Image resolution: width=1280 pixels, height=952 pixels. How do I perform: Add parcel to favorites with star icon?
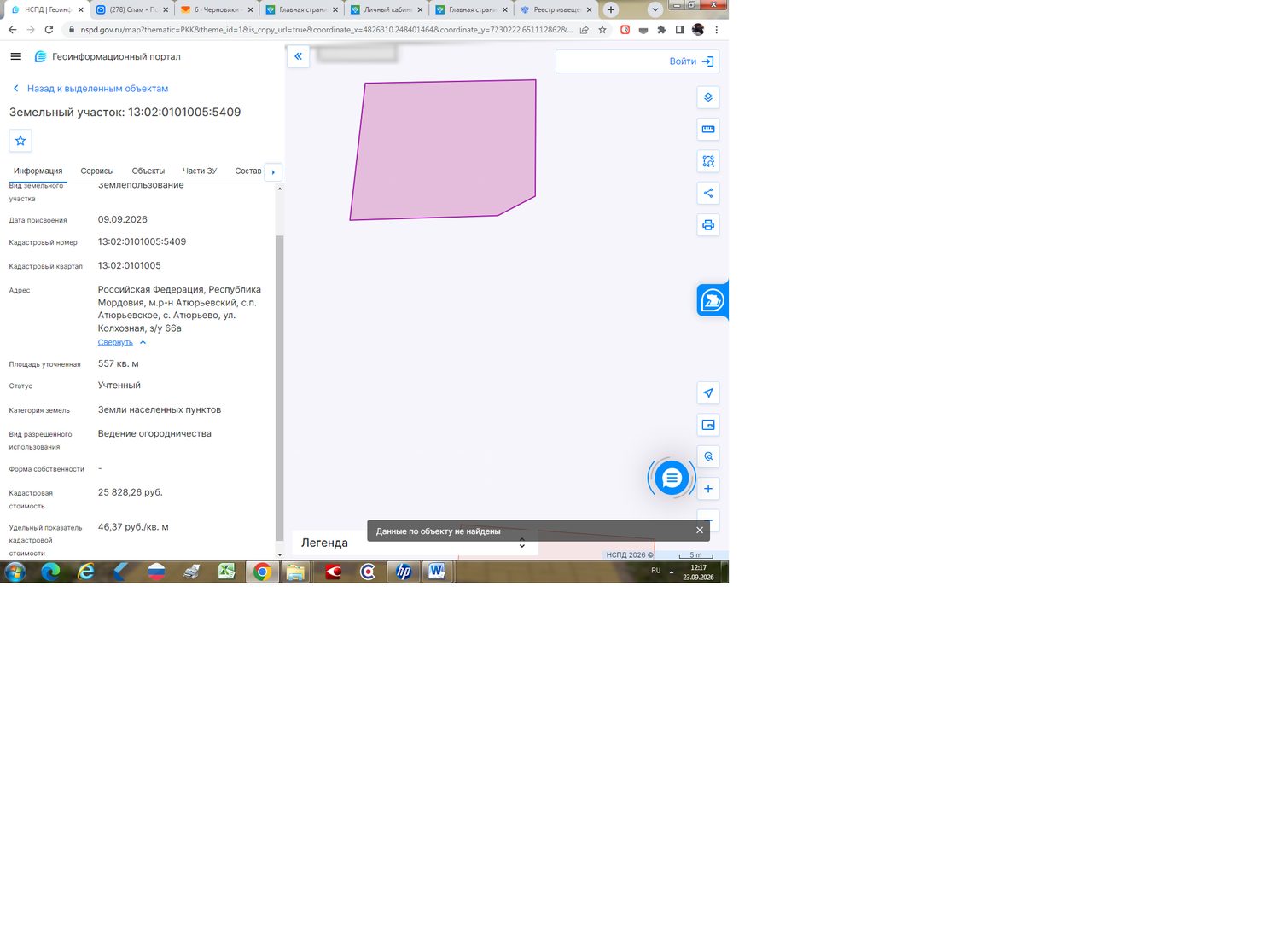coord(20,141)
